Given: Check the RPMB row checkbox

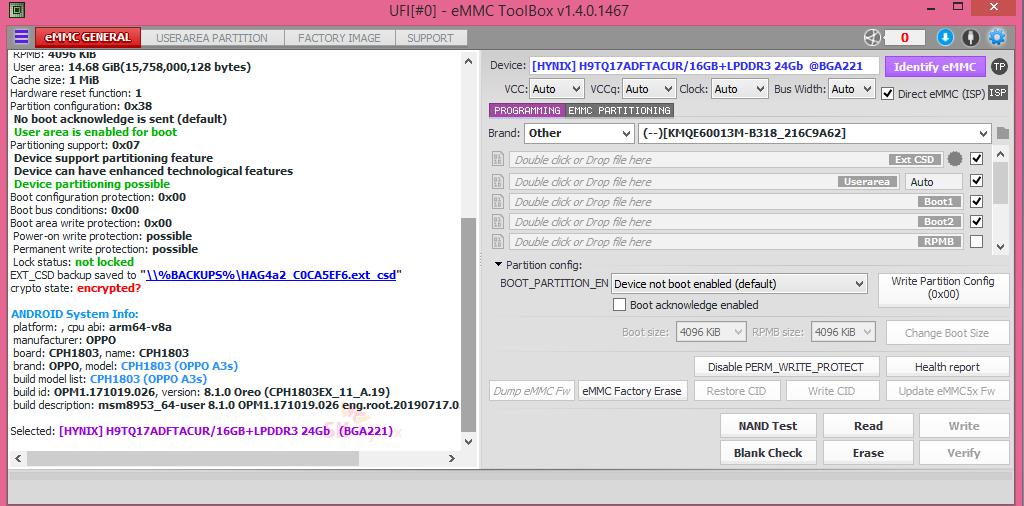Looking at the screenshot, I should tap(976, 242).
